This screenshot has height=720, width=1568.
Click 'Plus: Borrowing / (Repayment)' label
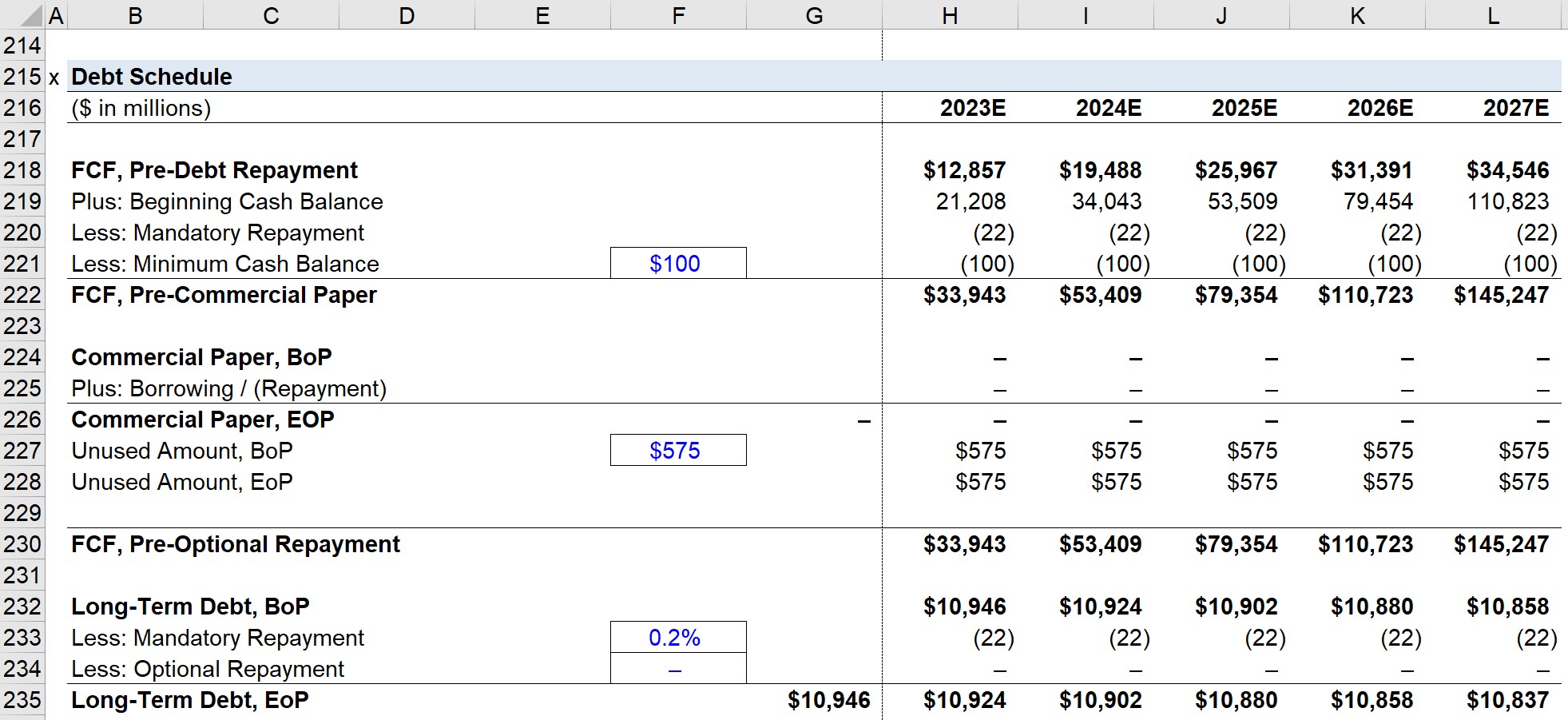(228, 388)
